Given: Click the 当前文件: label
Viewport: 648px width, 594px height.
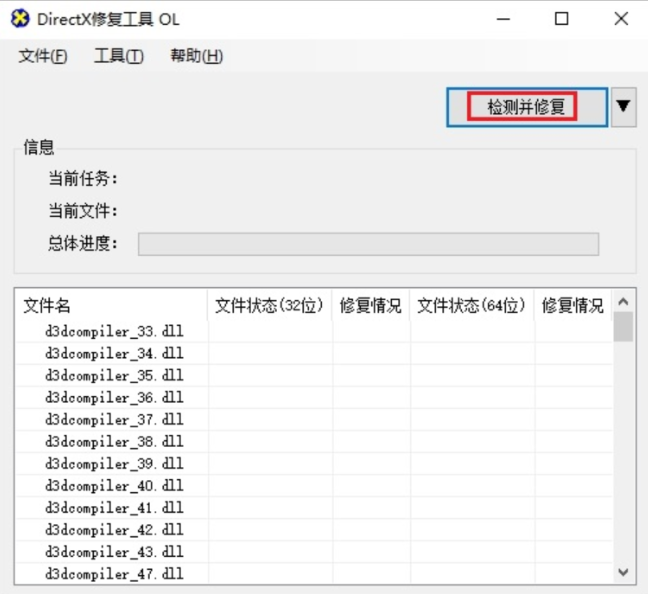Looking at the screenshot, I should point(83,211).
